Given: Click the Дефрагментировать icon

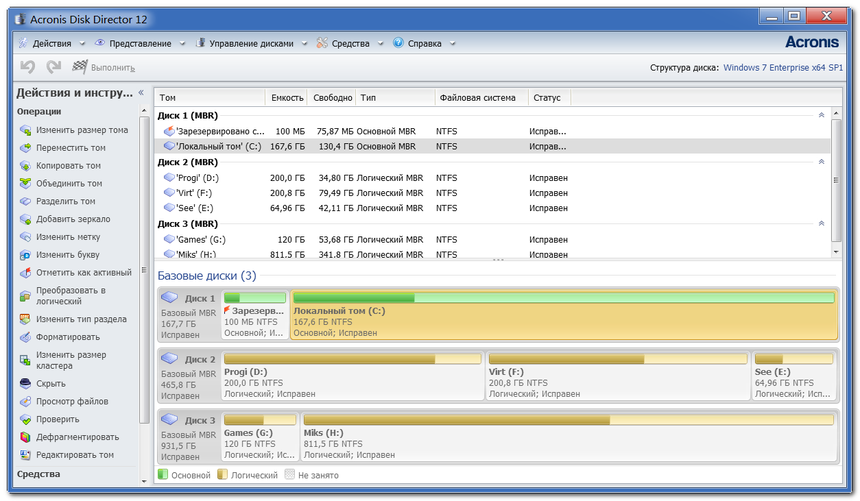Looking at the screenshot, I should [x=25, y=437].
